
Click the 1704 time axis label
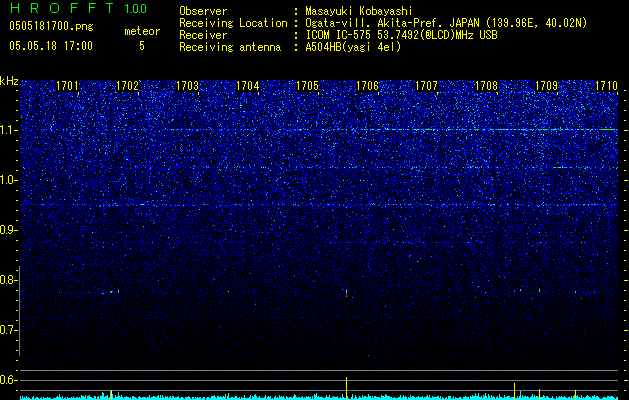coord(248,86)
